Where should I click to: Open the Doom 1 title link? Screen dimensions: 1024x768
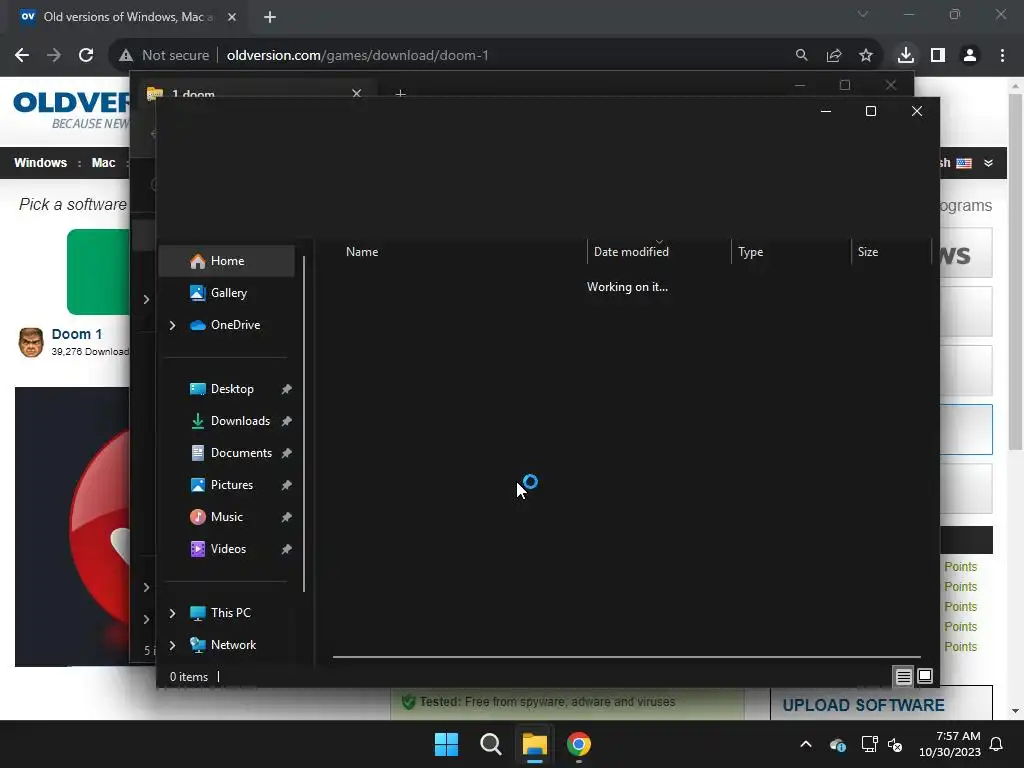(x=77, y=334)
